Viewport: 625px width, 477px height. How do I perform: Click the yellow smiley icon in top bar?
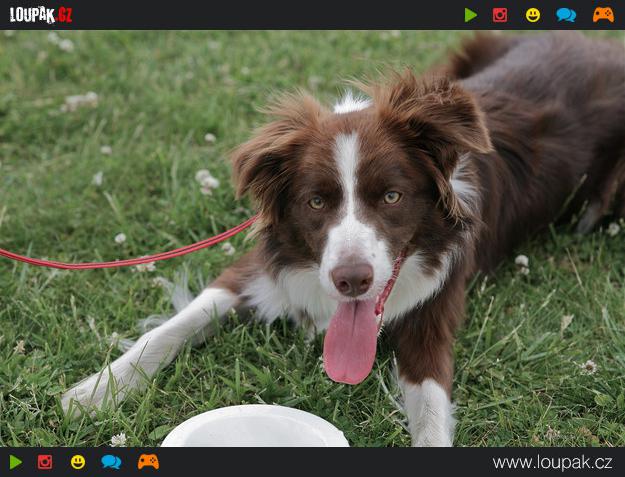(x=533, y=15)
